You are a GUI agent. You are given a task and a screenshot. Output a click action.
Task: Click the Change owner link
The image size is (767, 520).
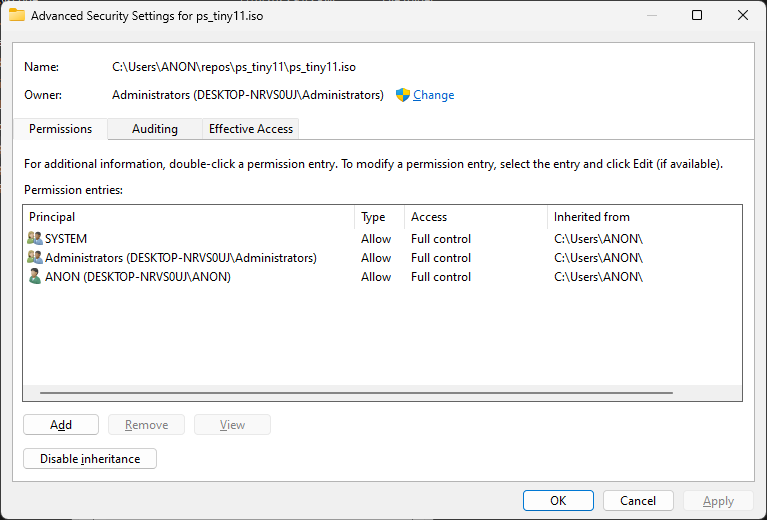(x=433, y=95)
